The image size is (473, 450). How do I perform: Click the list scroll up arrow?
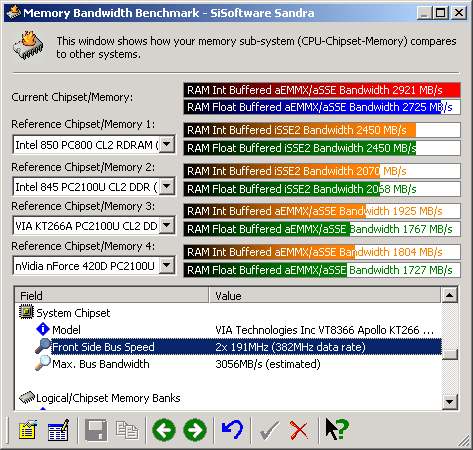point(449,295)
